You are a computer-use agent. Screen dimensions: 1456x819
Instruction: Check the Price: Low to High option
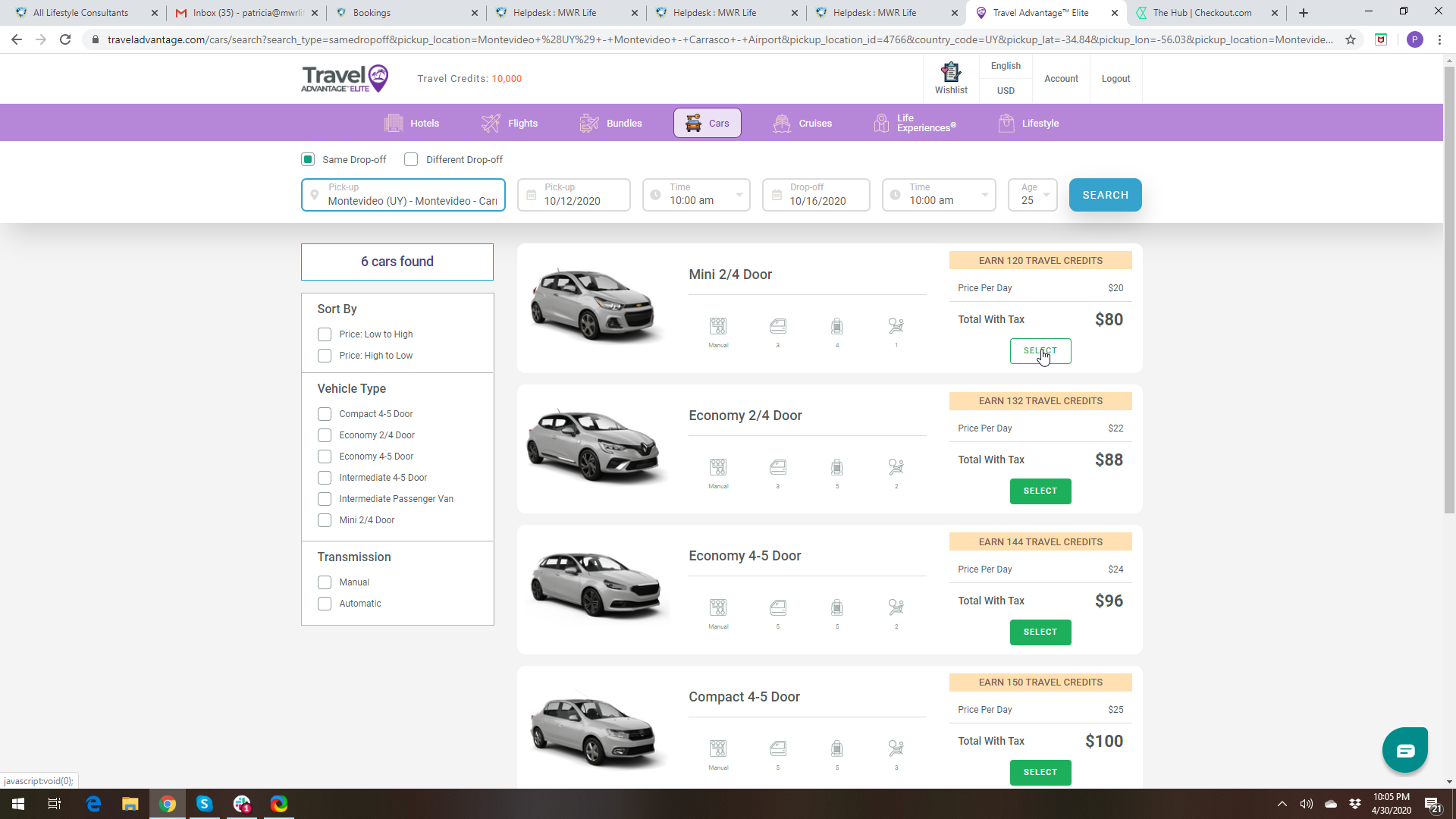325,334
